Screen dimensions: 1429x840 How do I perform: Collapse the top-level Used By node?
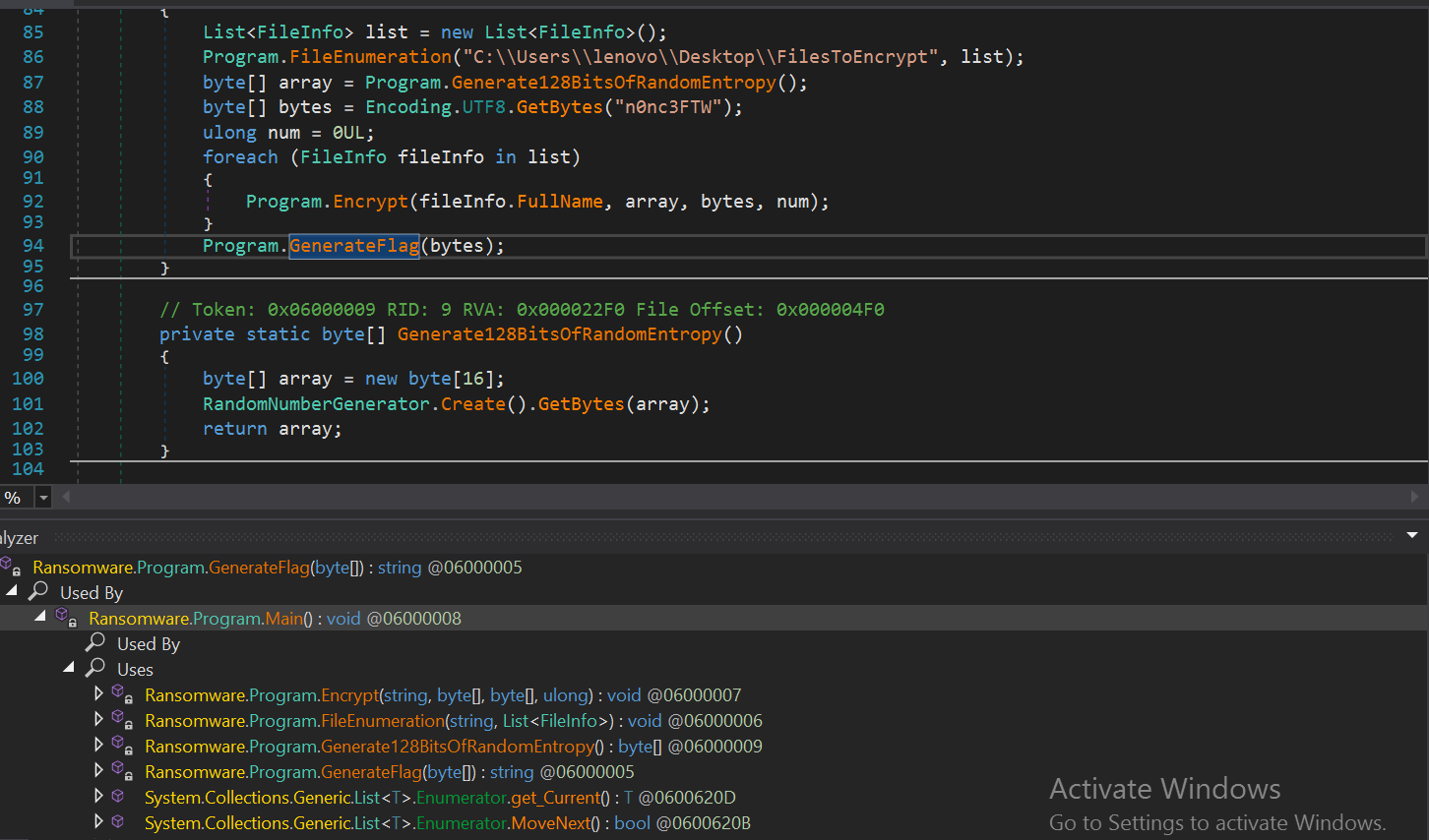click(12, 591)
